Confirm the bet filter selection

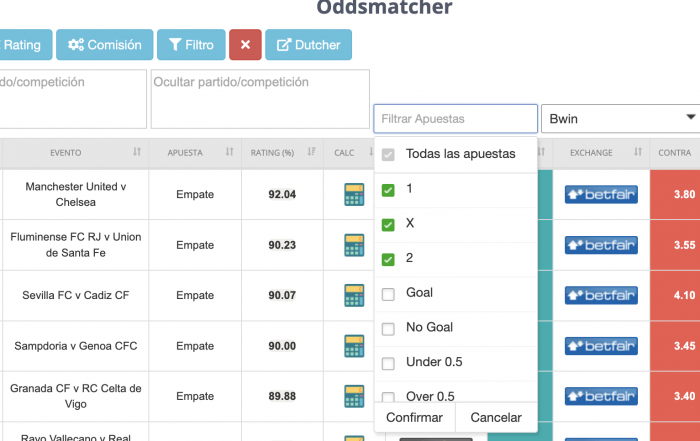pyautogui.click(x=414, y=417)
